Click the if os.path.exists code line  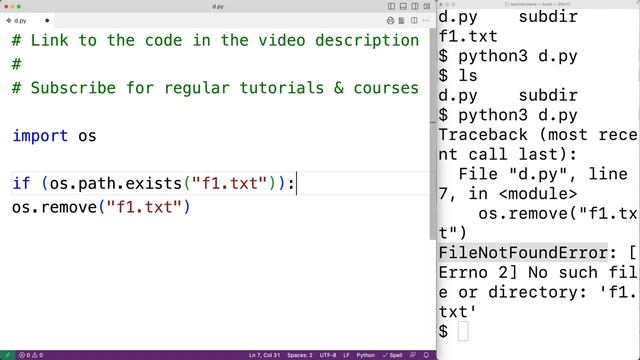[153, 183]
